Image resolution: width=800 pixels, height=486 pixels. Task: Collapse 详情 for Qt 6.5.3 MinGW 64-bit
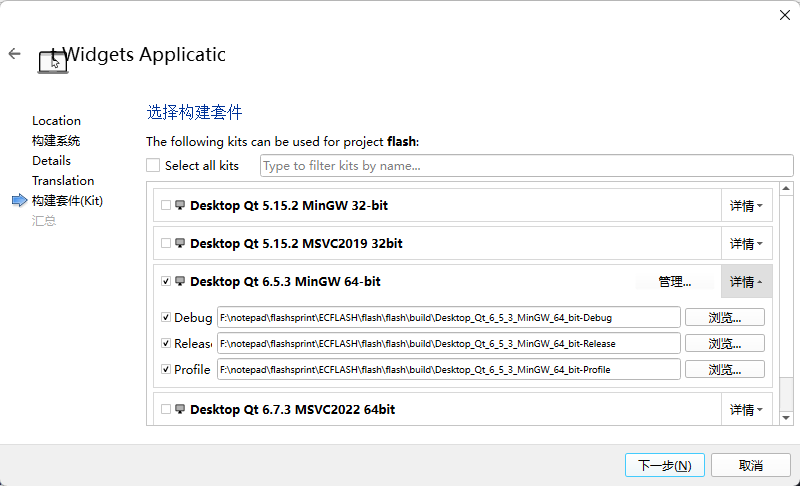746,282
